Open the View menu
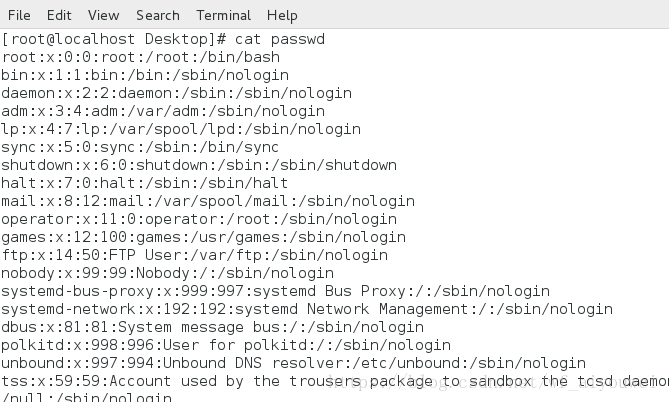Viewport: 669px width, 402px height. 103,15
